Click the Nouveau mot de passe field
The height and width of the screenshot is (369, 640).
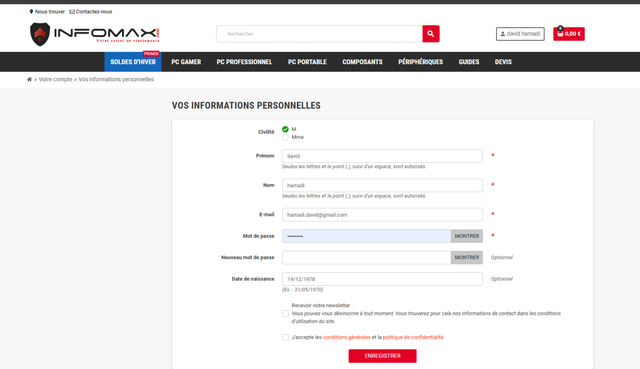point(367,258)
